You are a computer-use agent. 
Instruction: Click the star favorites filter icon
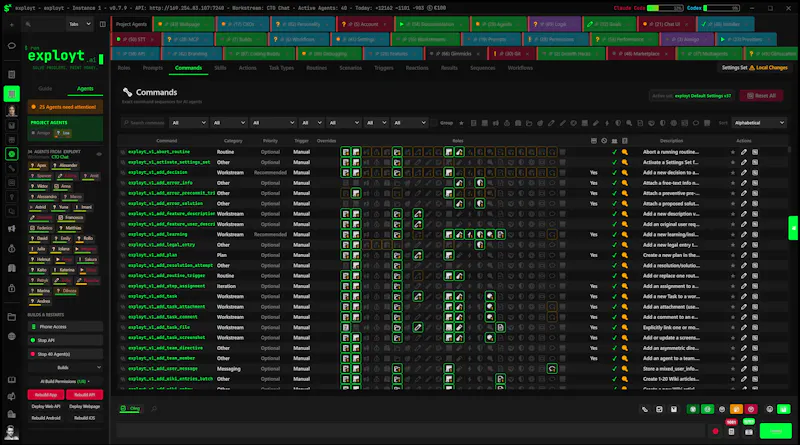coord(461,123)
